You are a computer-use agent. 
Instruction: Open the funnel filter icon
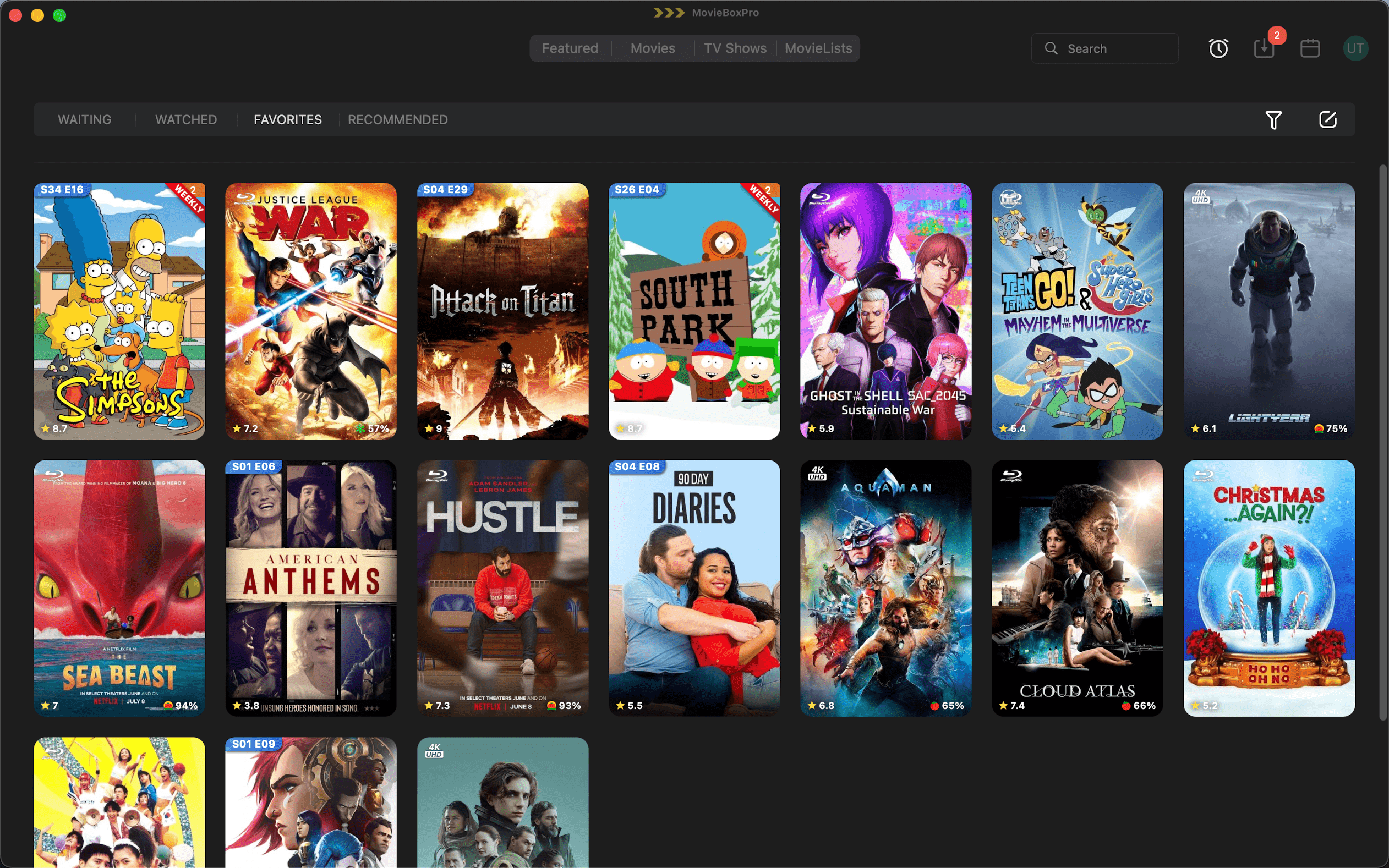[1273, 120]
